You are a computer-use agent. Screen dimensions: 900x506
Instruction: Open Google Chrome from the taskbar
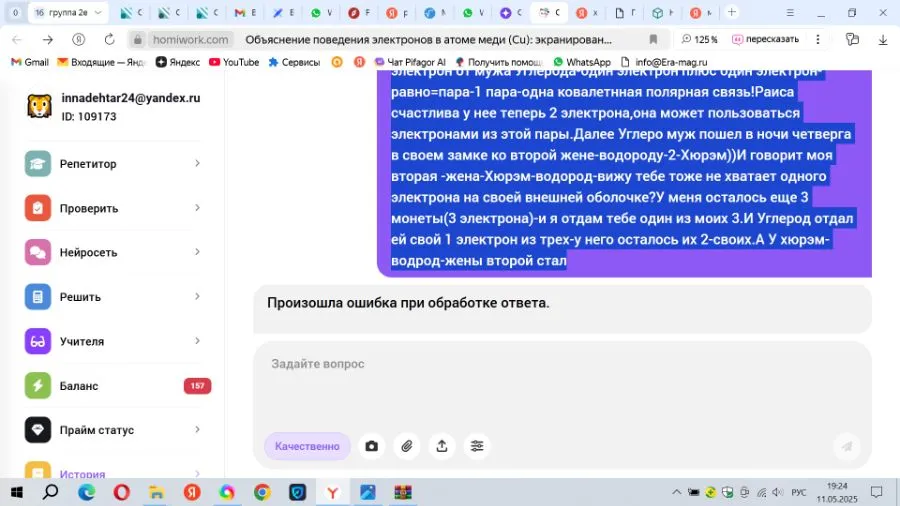coord(262,492)
